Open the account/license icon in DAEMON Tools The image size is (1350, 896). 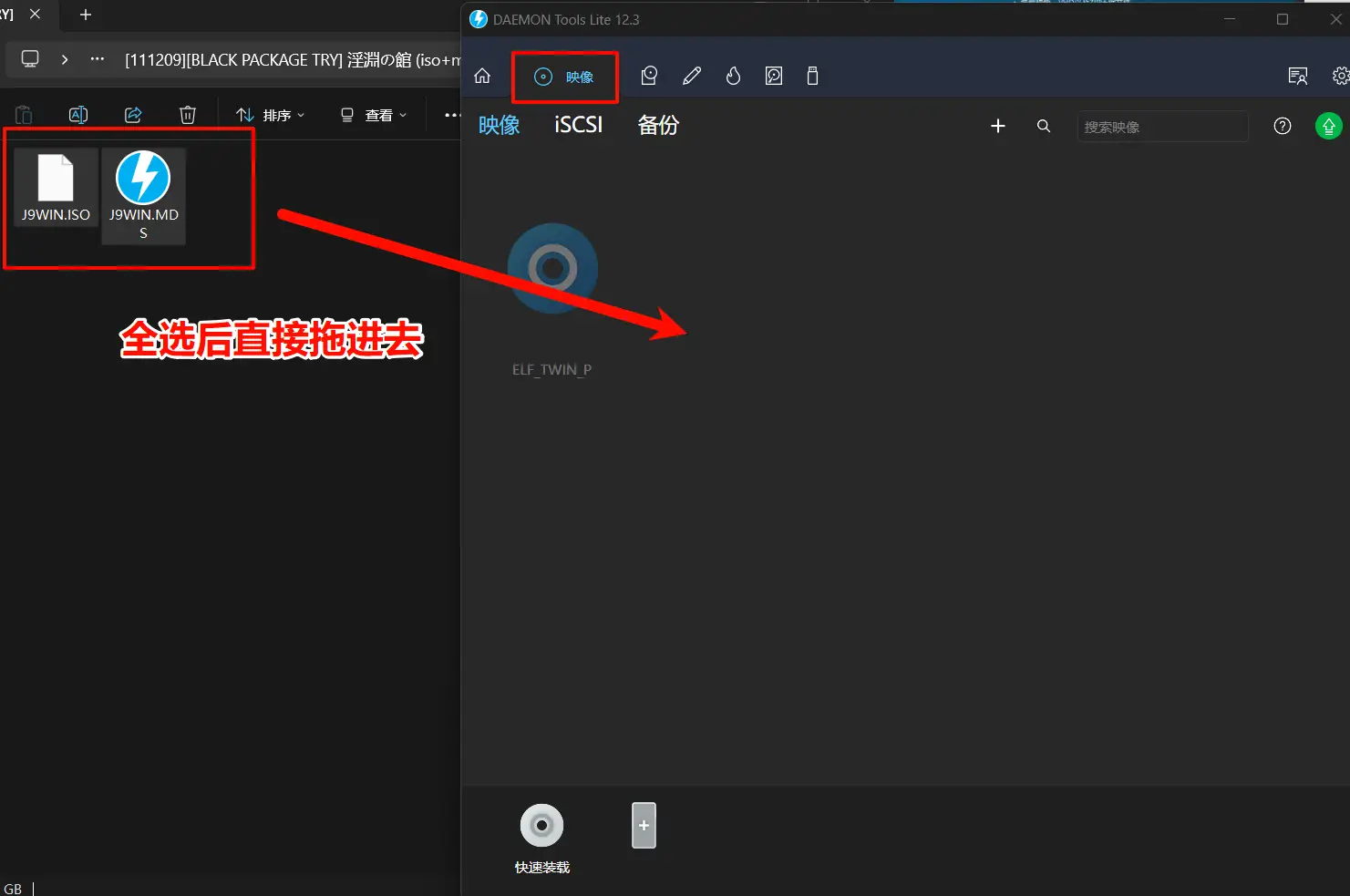(1298, 77)
